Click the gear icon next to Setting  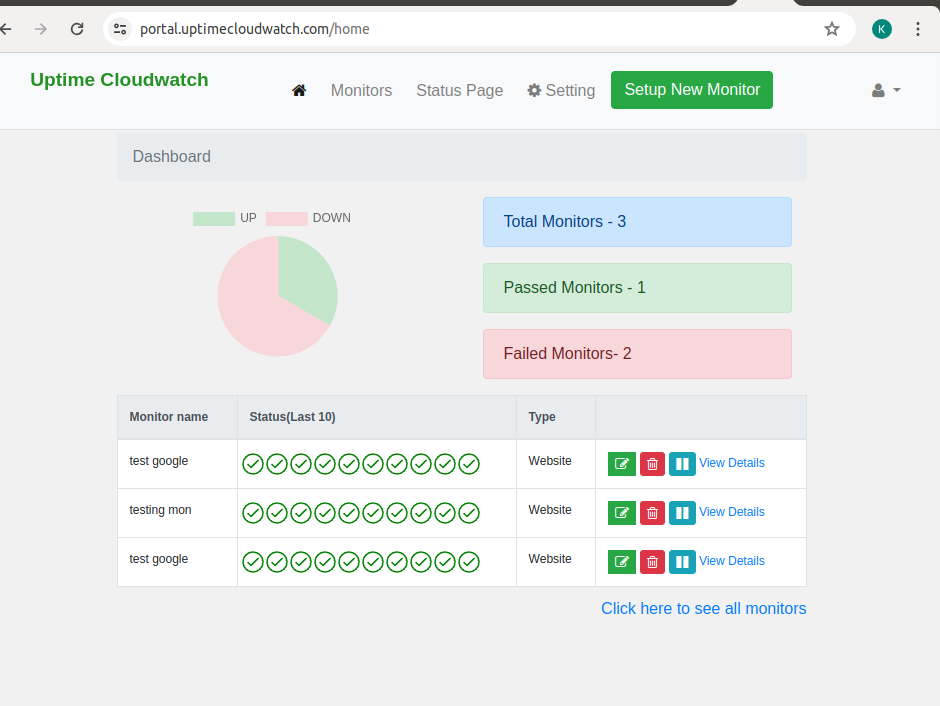pyautogui.click(x=535, y=90)
